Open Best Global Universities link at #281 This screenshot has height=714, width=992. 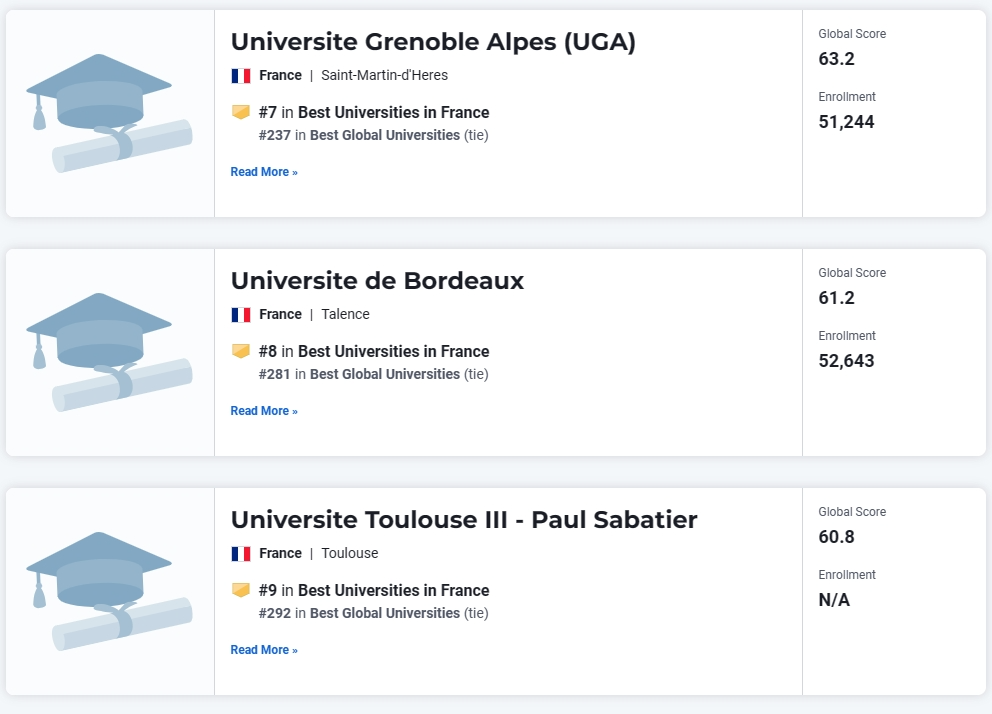pyautogui.click(x=385, y=374)
